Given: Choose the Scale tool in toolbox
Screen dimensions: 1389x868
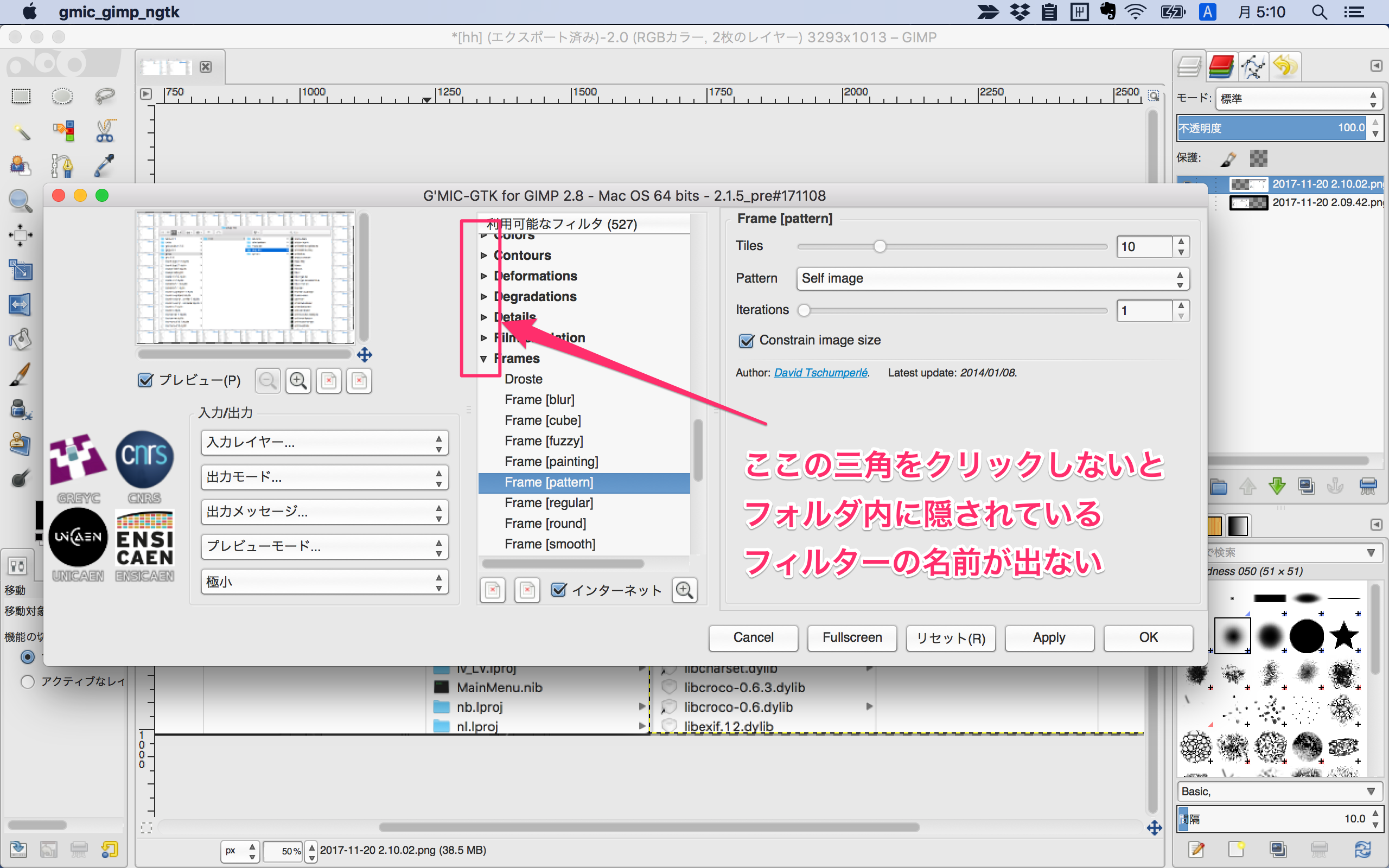Looking at the screenshot, I should coord(20,270).
